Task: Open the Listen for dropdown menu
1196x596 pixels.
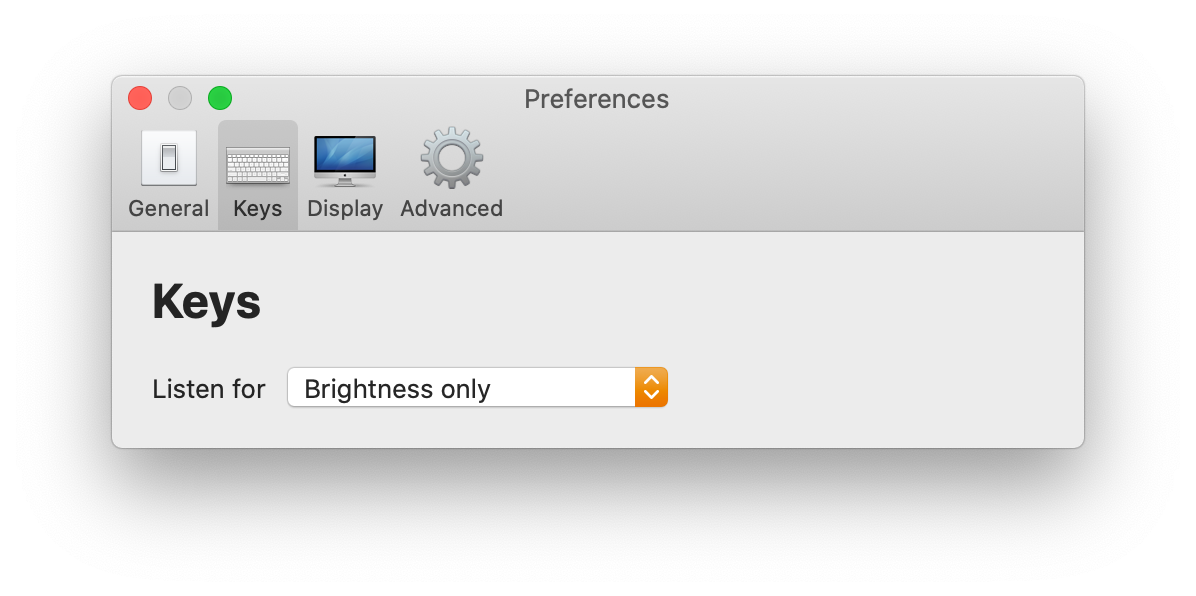Action: 461,388
